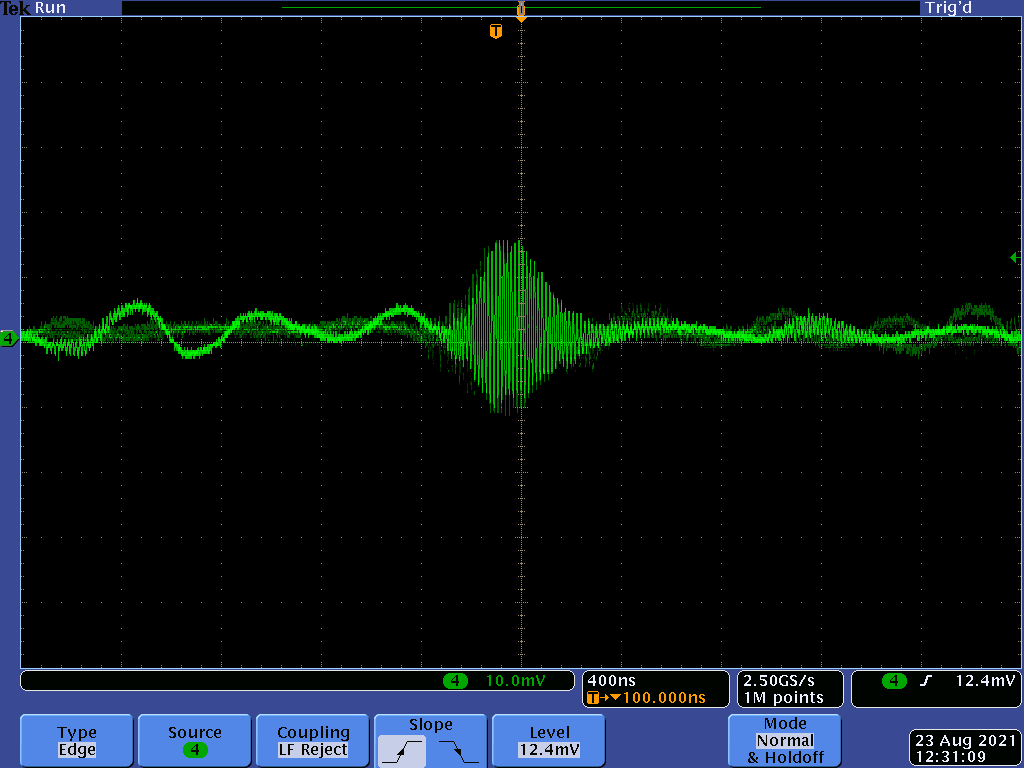
Task: Select the rising edge slope icon
Action: tap(402, 749)
